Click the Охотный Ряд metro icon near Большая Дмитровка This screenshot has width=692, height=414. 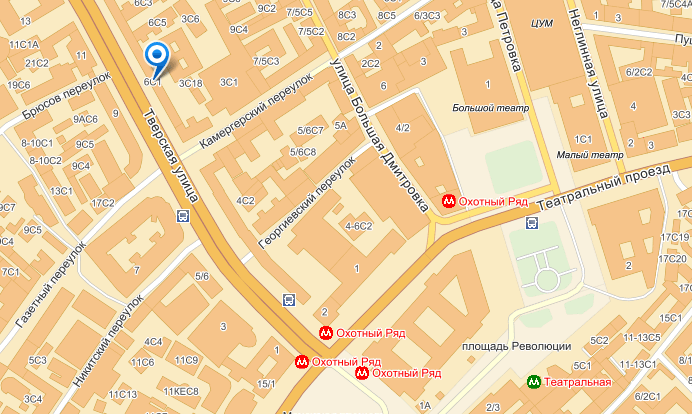tap(449, 201)
